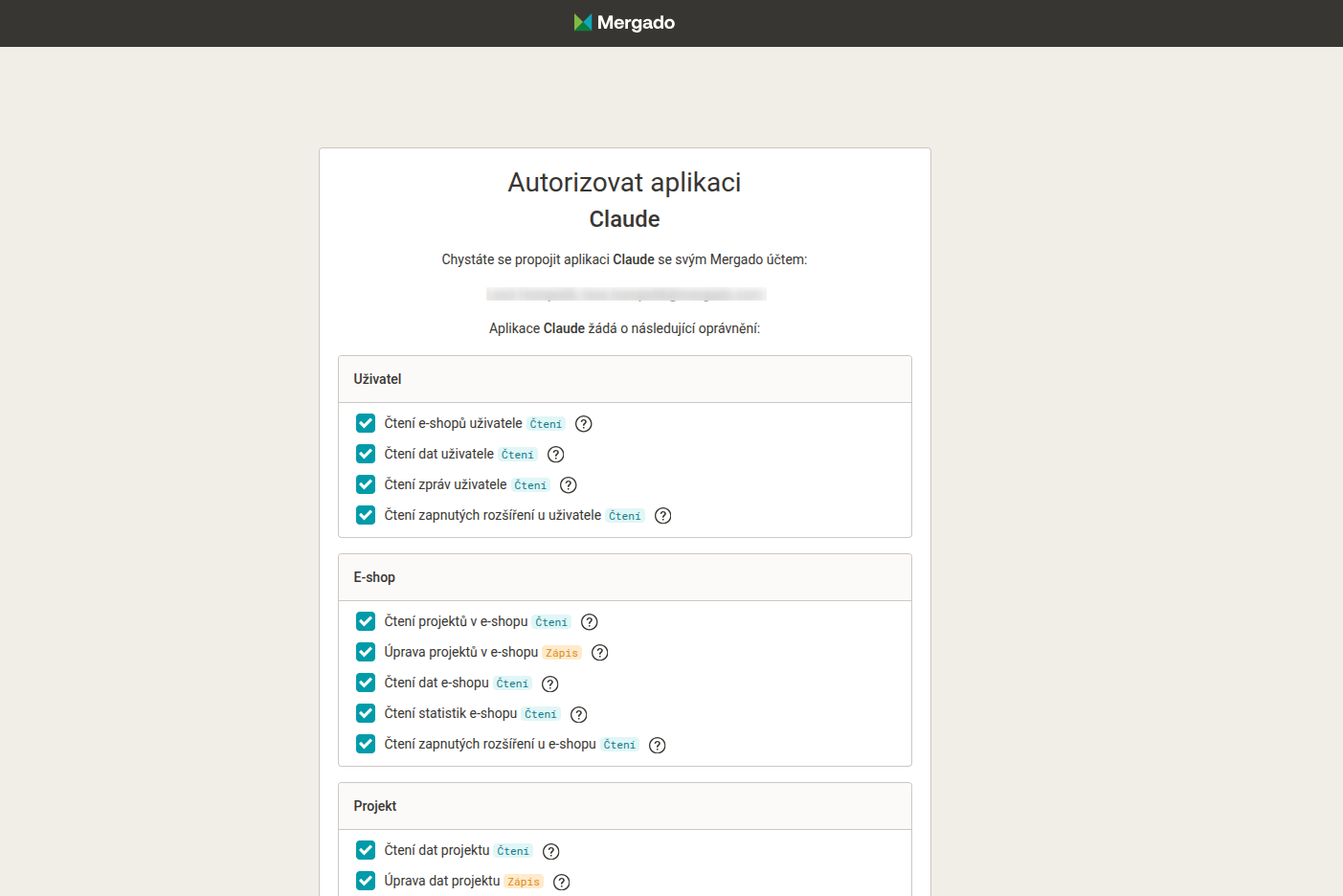
Task: Click the Autorizovat aplikaci heading
Action: pyautogui.click(x=624, y=182)
